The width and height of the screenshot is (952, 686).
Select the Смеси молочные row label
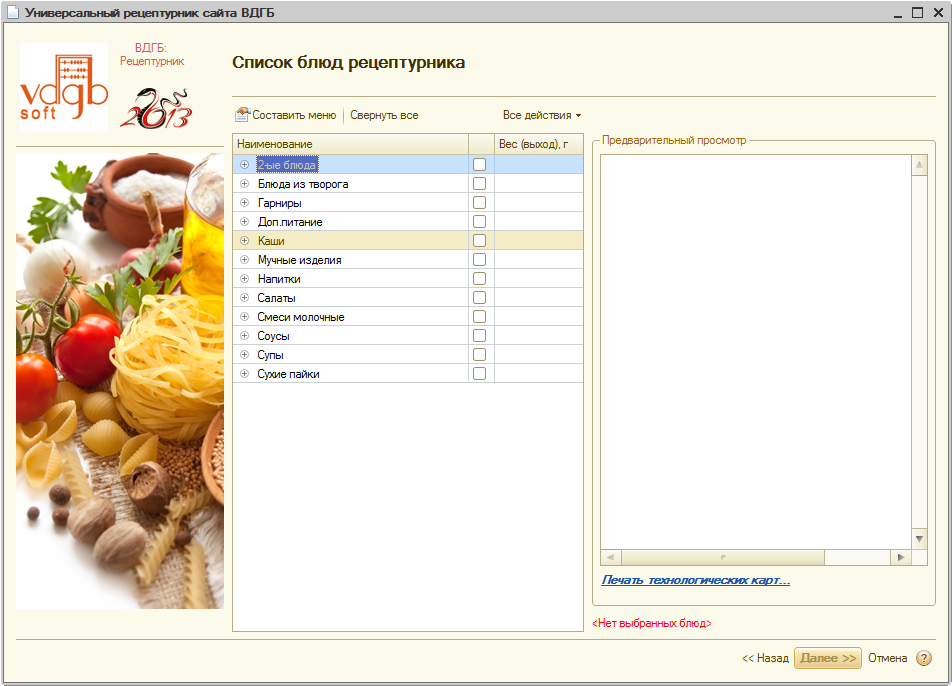301,317
